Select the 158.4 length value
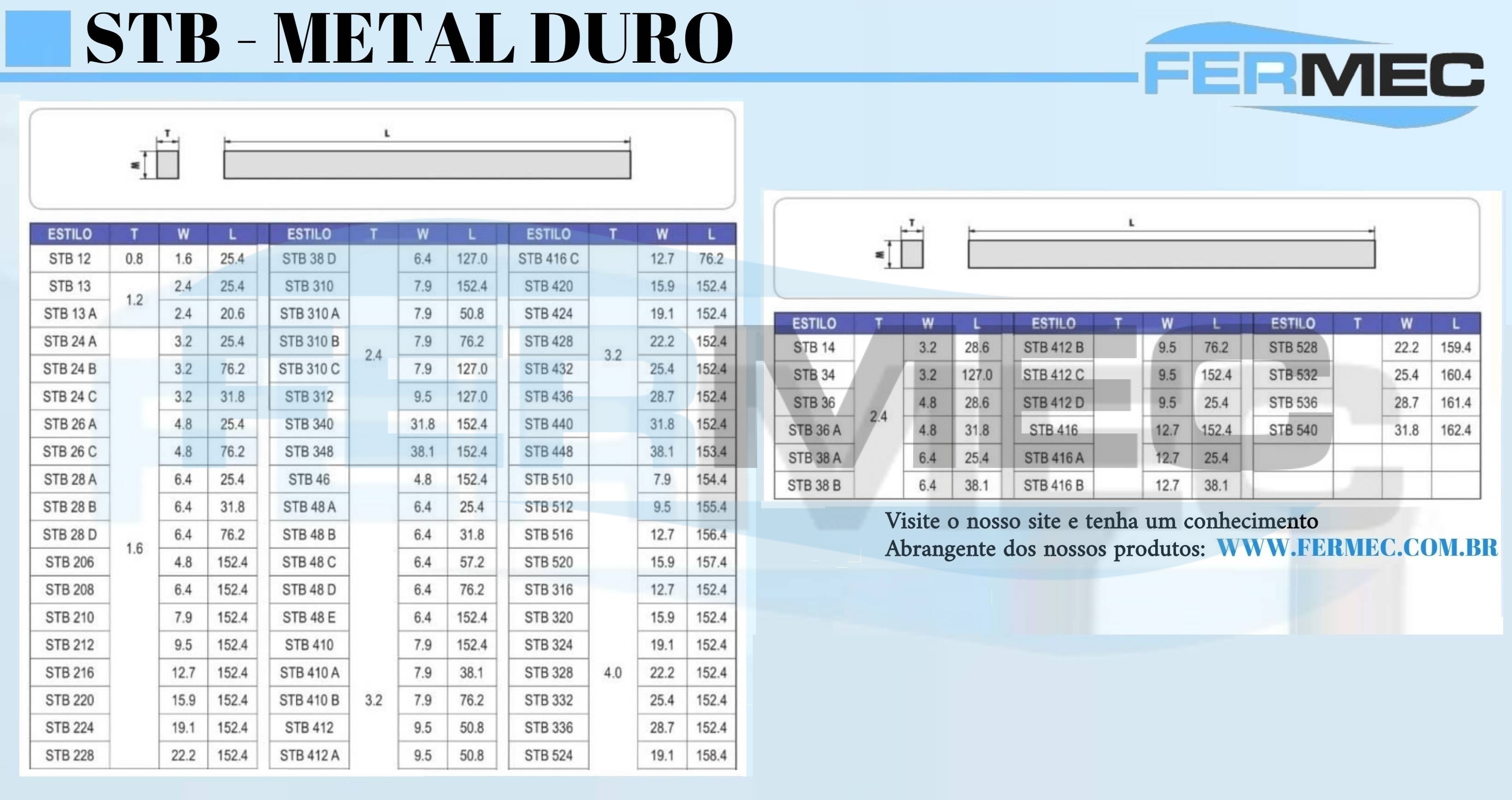 coord(711,755)
